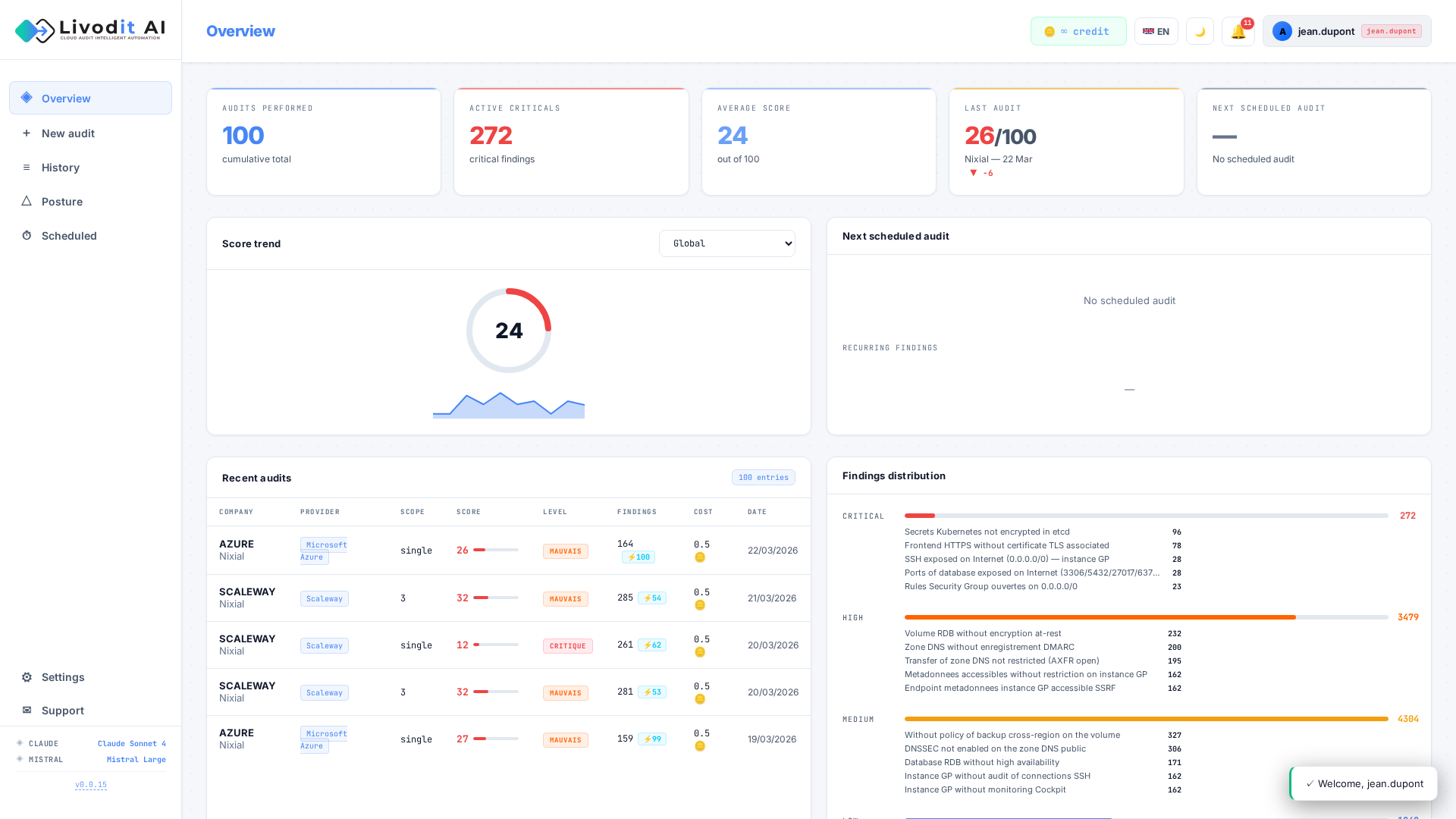Click the 100 entries badge
The height and width of the screenshot is (819, 1456).
pyautogui.click(x=763, y=478)
